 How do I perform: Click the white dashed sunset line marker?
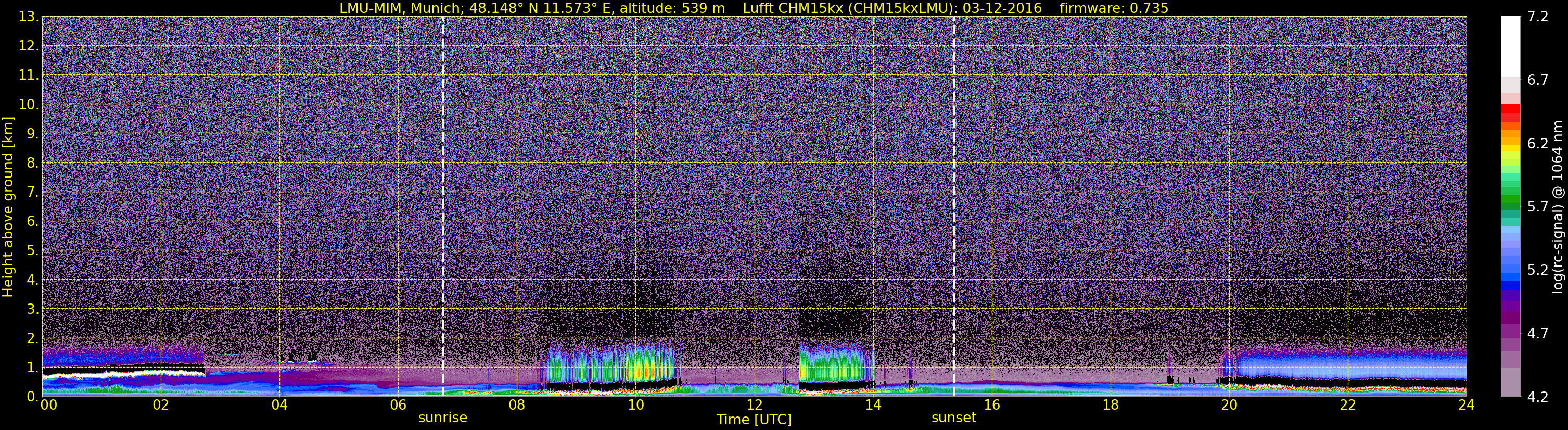(953, 207)
